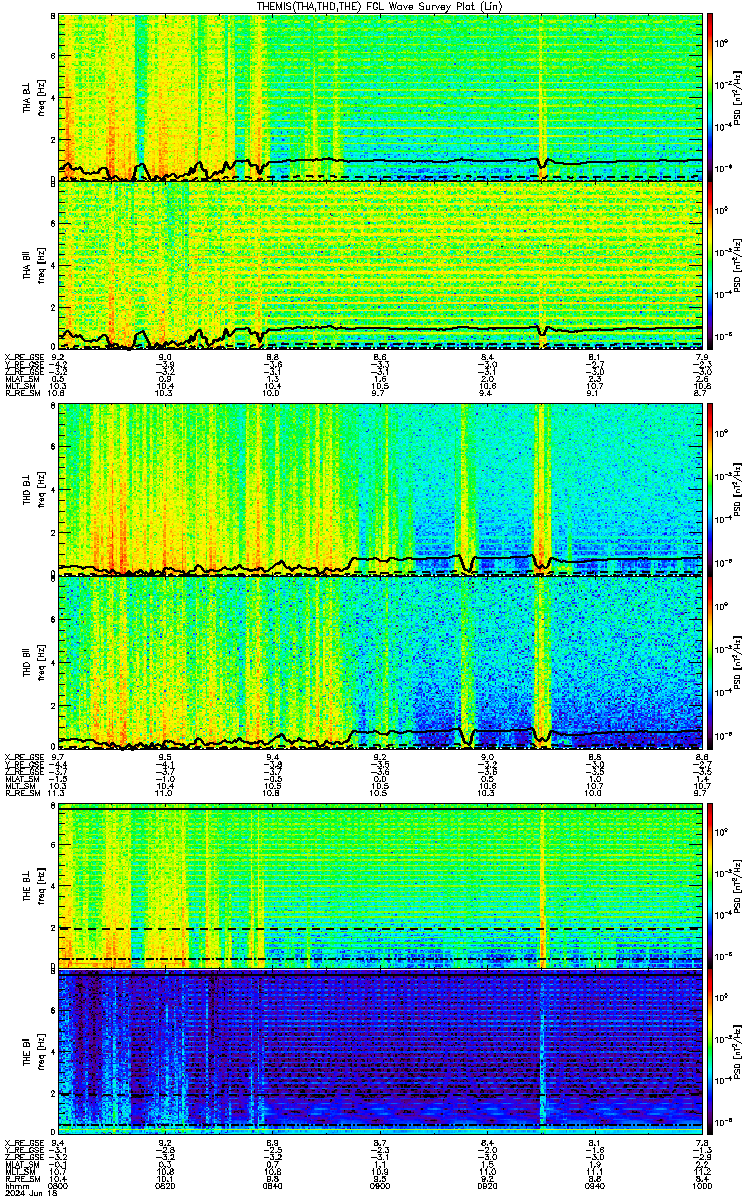Select the THA B-perpendicular spectrogram panel

(x=380, y=96)
